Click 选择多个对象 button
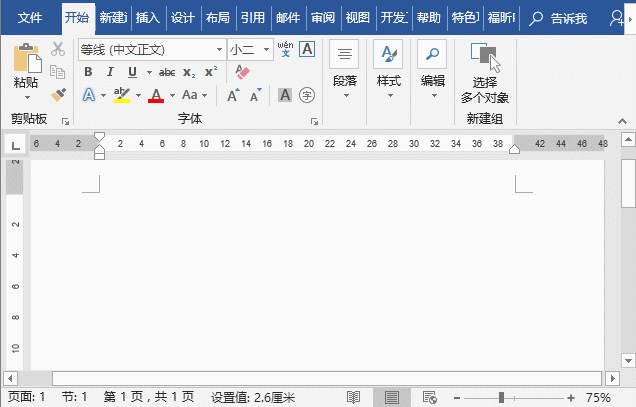The height and width of the screenshot is (407, 636). (485, 73)
